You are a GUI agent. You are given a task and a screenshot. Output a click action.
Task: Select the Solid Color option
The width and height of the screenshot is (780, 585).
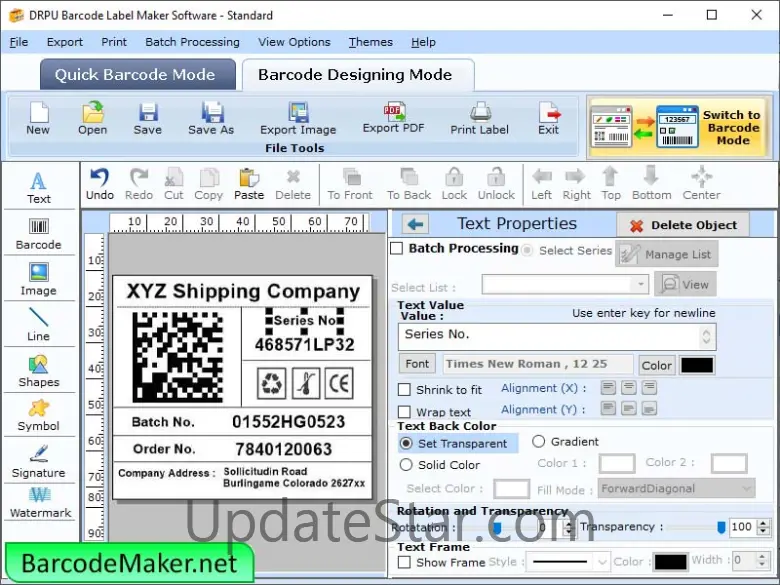pyautogui.click(x=406, y=465)
